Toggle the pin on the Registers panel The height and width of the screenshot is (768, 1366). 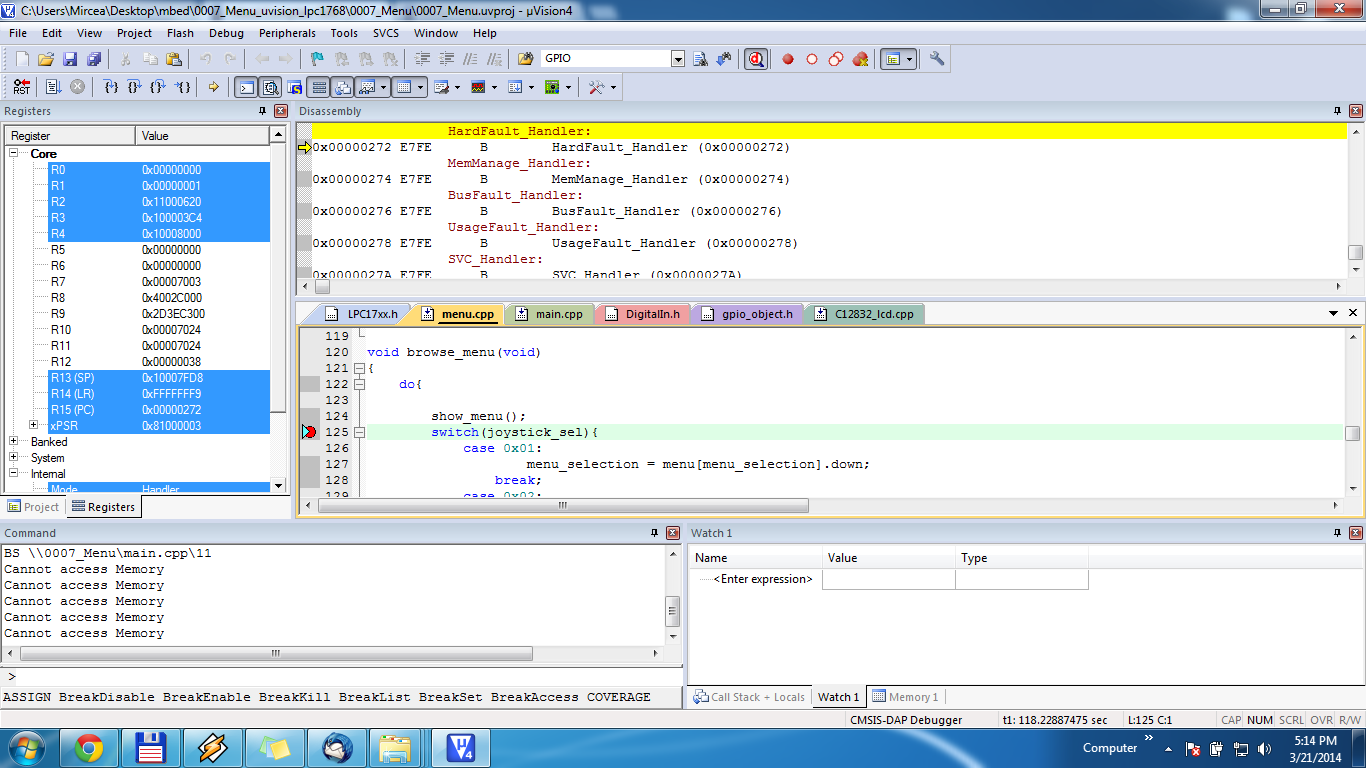263,111
